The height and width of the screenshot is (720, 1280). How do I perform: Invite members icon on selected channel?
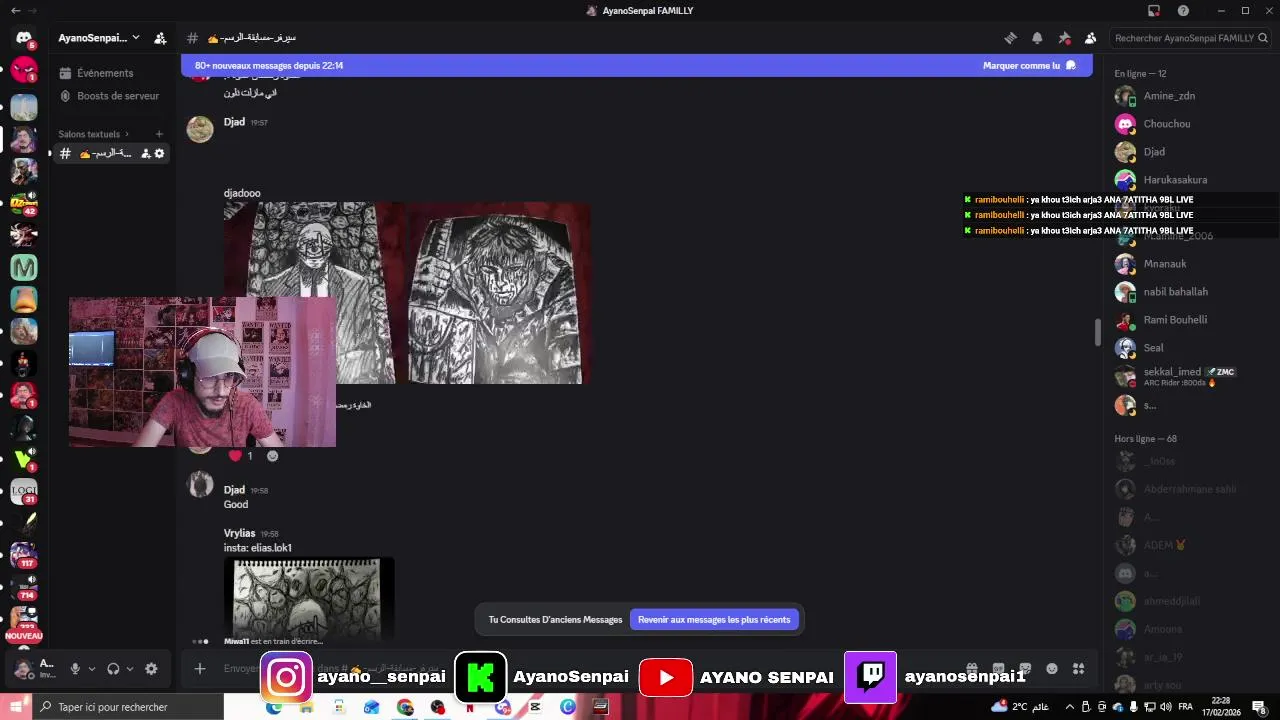pyautogui.click(x=146, y=153)
